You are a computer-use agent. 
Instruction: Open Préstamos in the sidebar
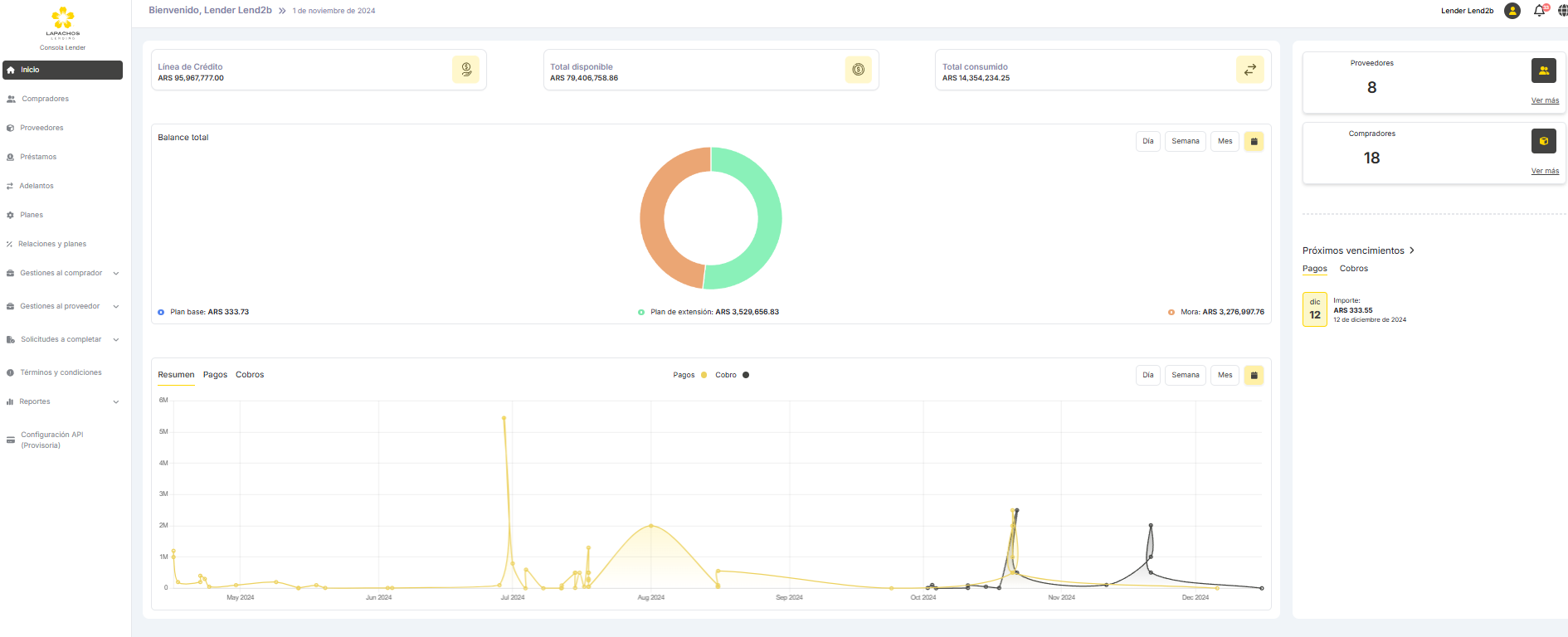38,157
